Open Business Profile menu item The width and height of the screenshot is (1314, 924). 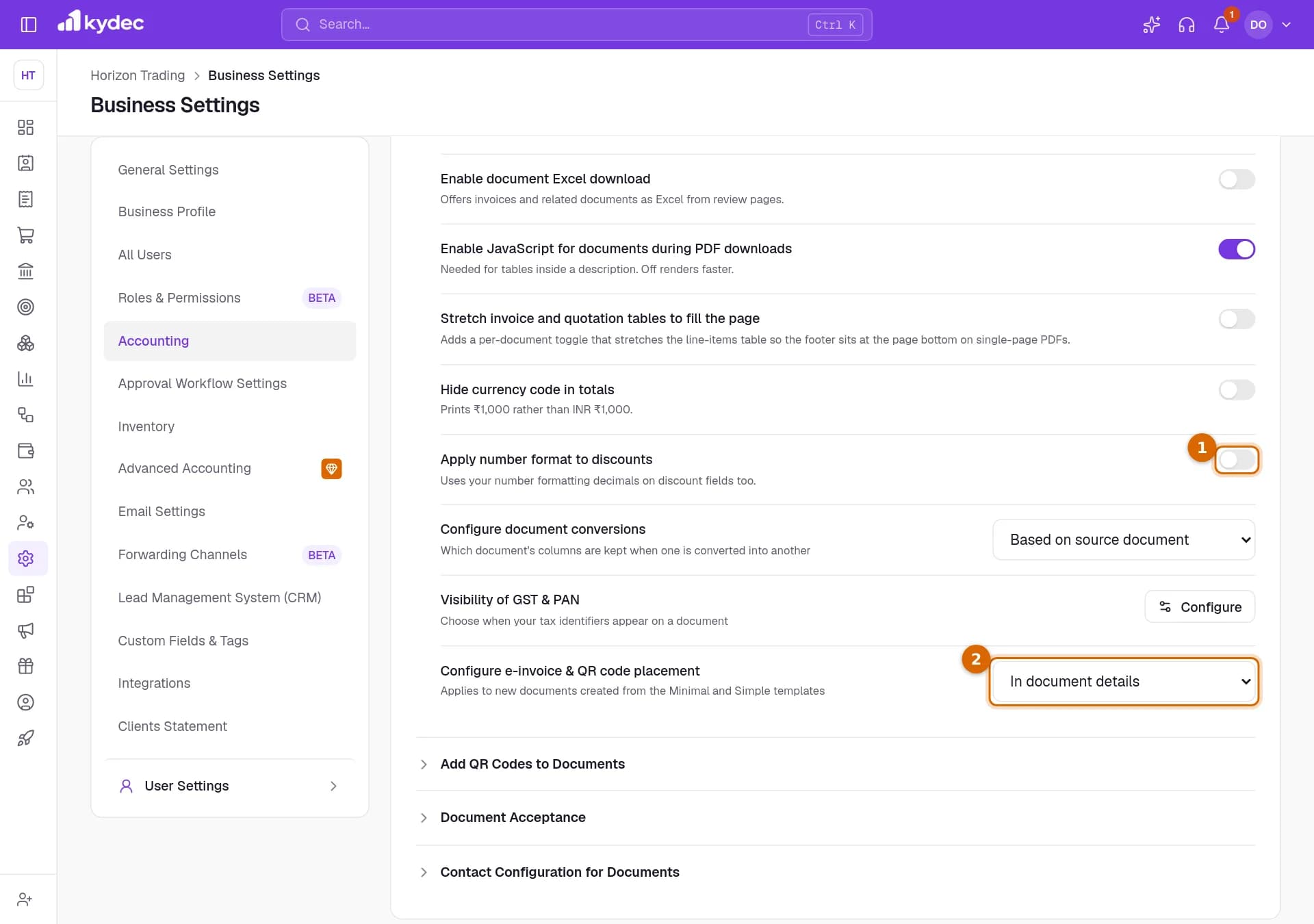pos(230,212)
